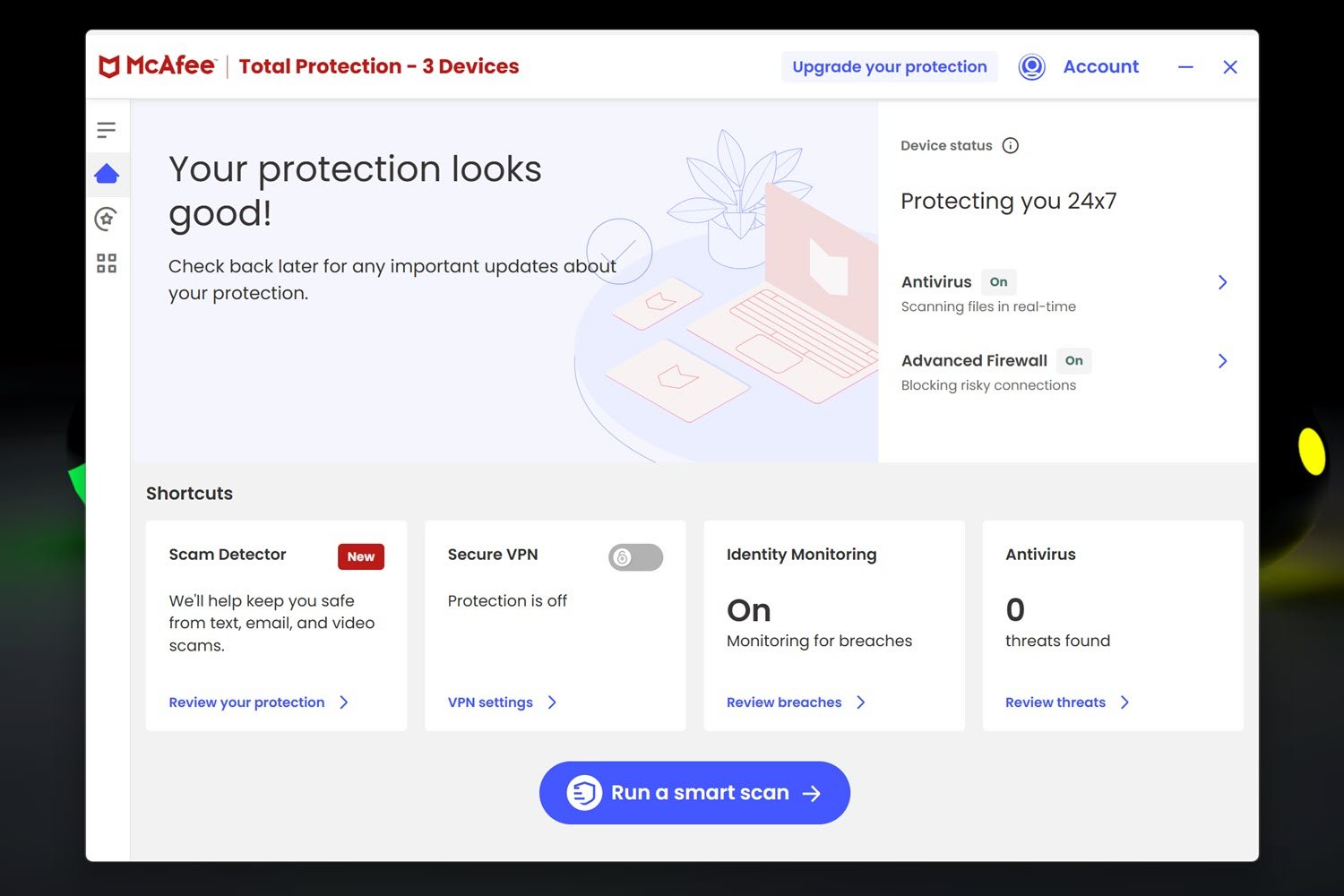Click the 'Blocking risky connections' text
The width and height of the screenshot is (1344, 896).
988,385
